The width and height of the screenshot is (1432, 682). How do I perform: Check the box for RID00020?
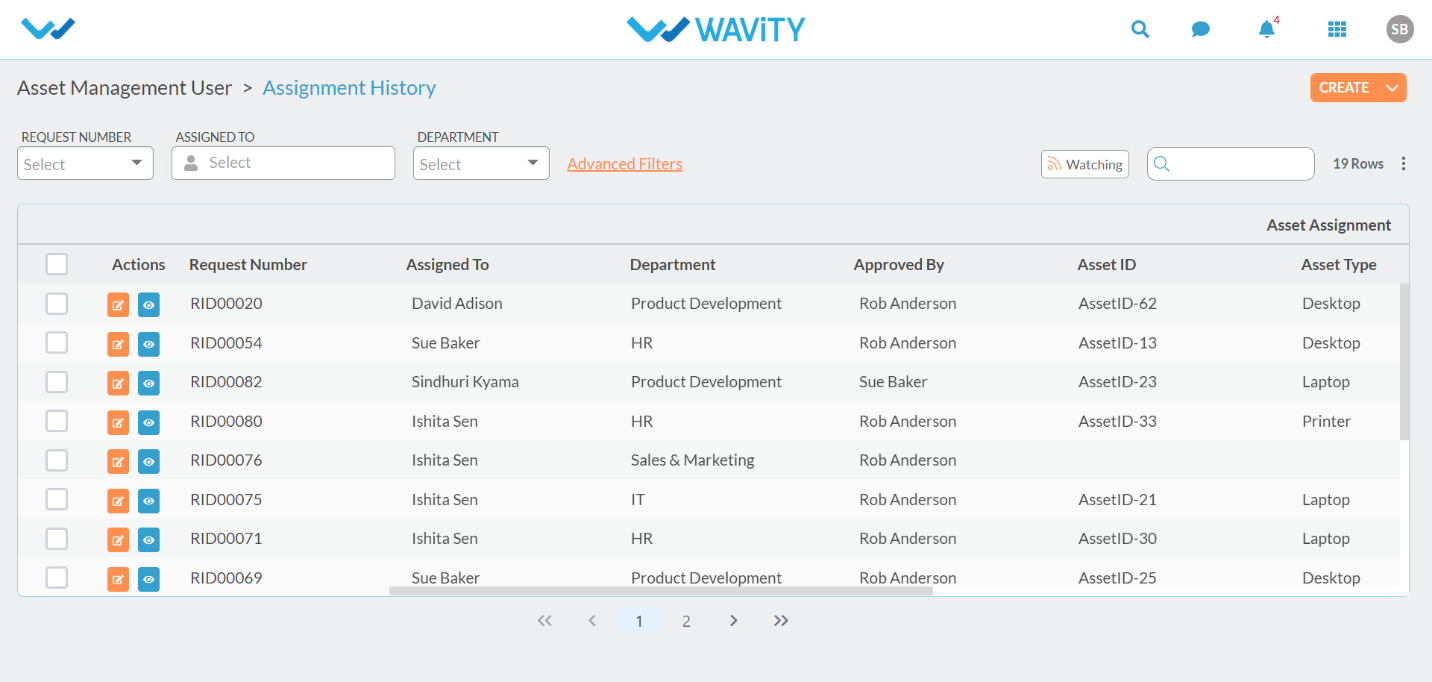[x=57, y=304]
